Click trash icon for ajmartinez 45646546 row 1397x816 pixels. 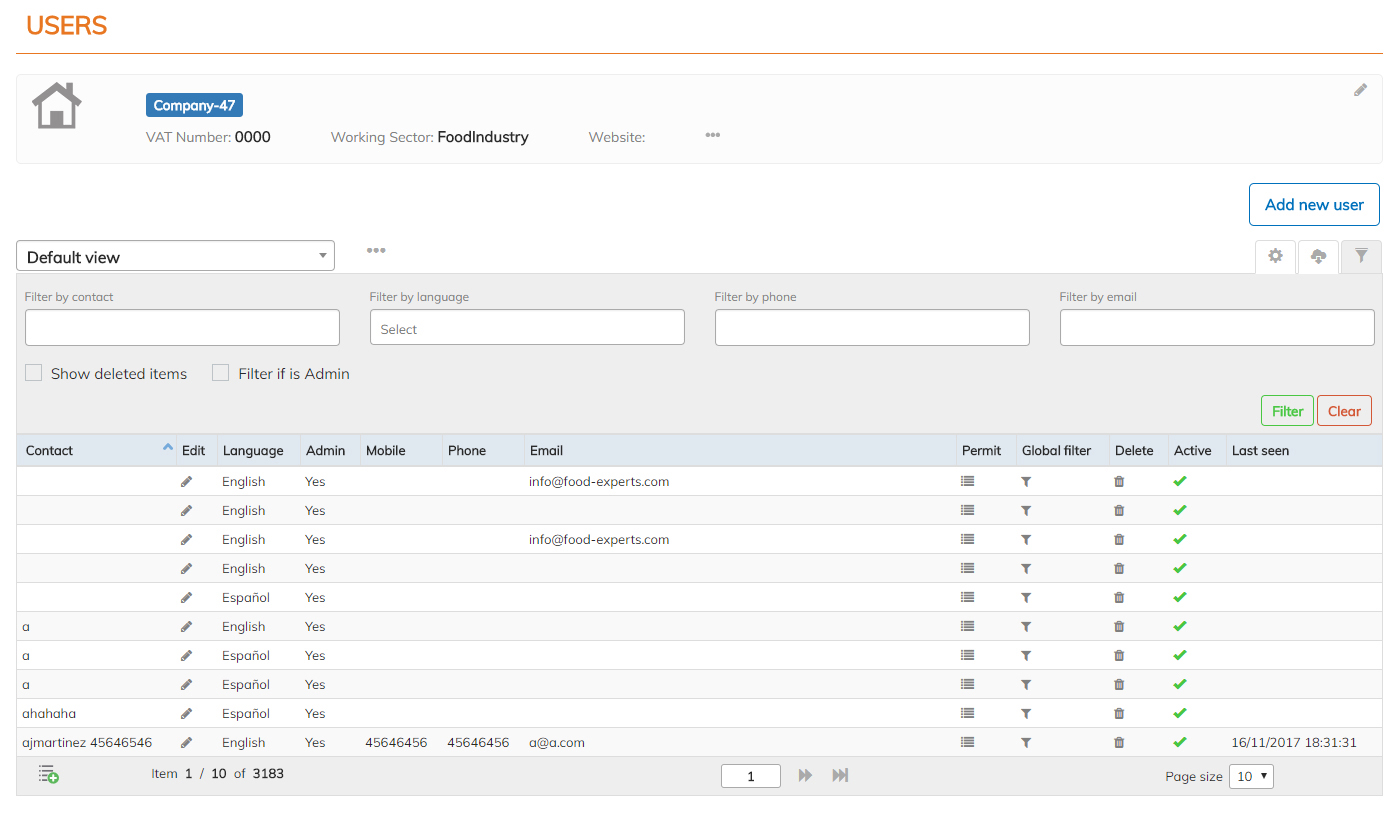click(1119, 743)
